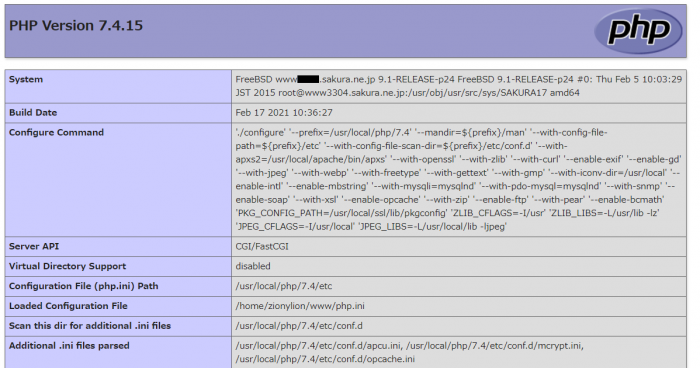Viewport: 700px width, 368px height.
Task: Click the Configure Command label
Action: click(x=56, y=133)
